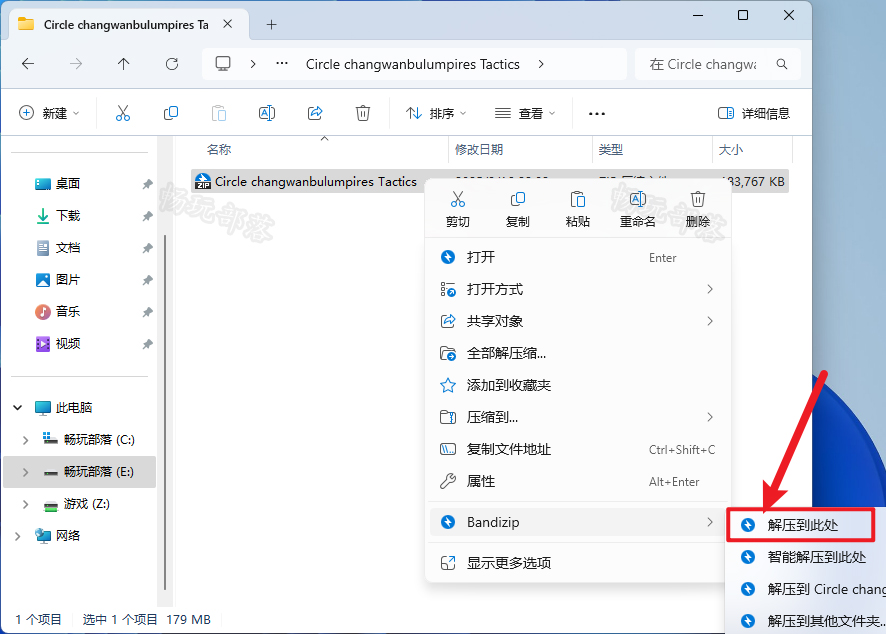Click the 打开 context menu entry

click(578, 257)
